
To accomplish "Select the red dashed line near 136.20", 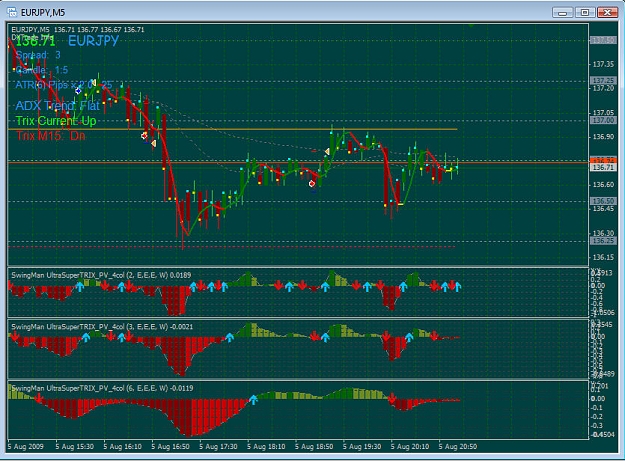I will [x=232, y=247].
